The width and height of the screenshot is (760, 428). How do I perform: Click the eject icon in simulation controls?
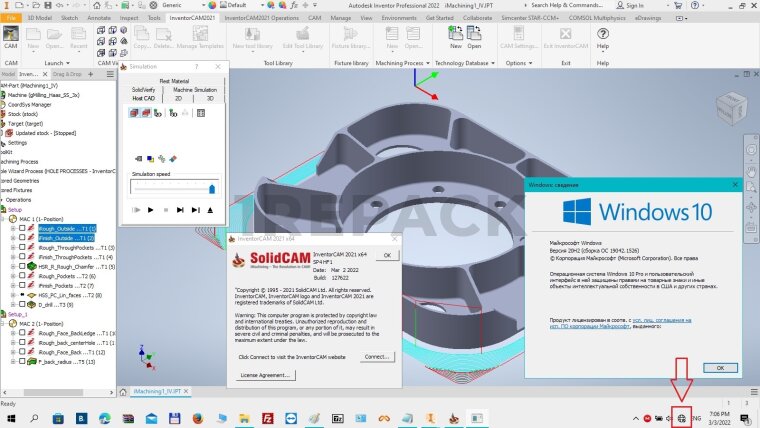(x=210, y=210)
